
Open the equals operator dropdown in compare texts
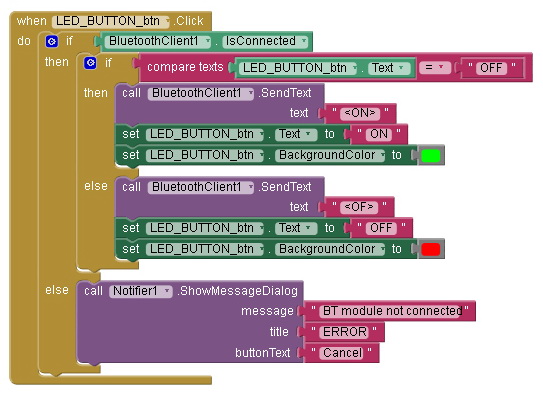(435, 68)
